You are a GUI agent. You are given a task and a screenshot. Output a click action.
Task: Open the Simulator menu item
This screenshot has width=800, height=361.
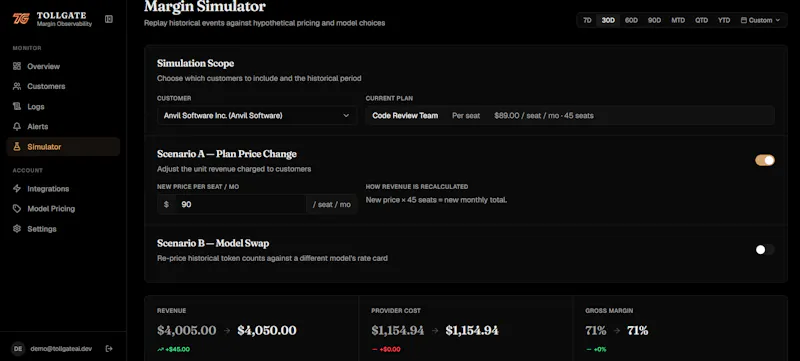pos(63,147)
